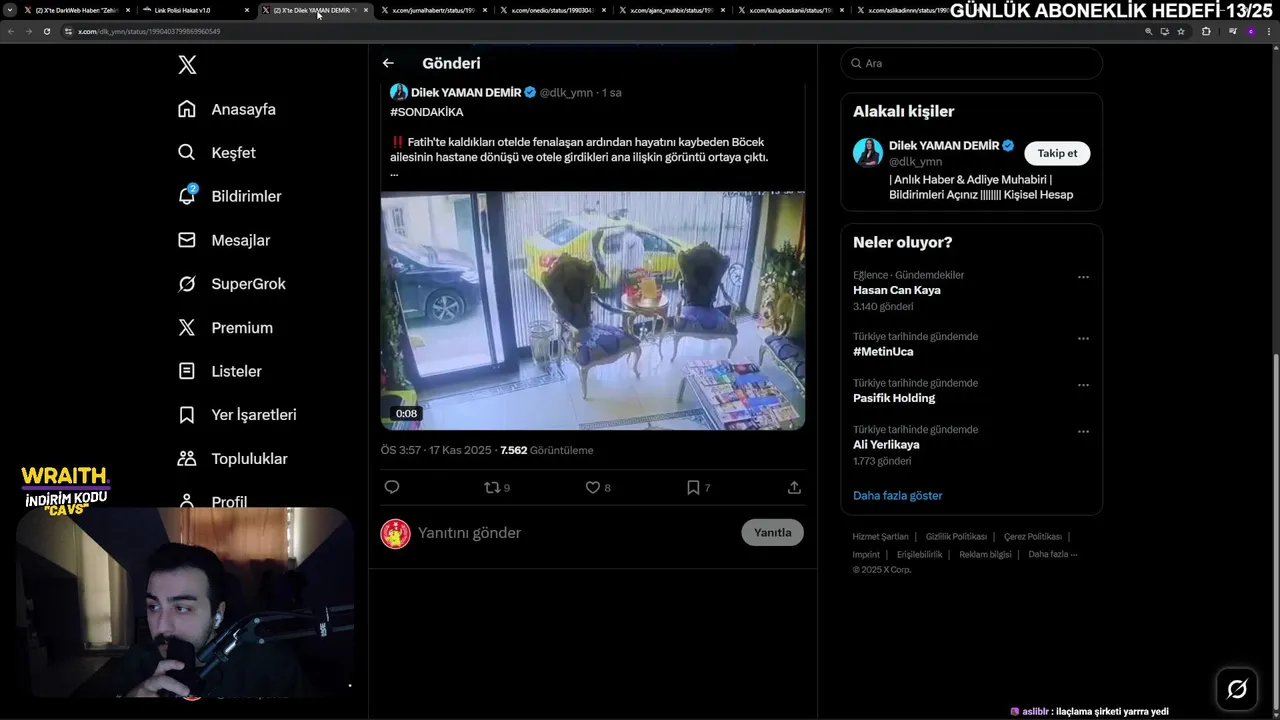Open Dilek YAMAN DEMİR in Alakalı kişiler

pos(944,145)
